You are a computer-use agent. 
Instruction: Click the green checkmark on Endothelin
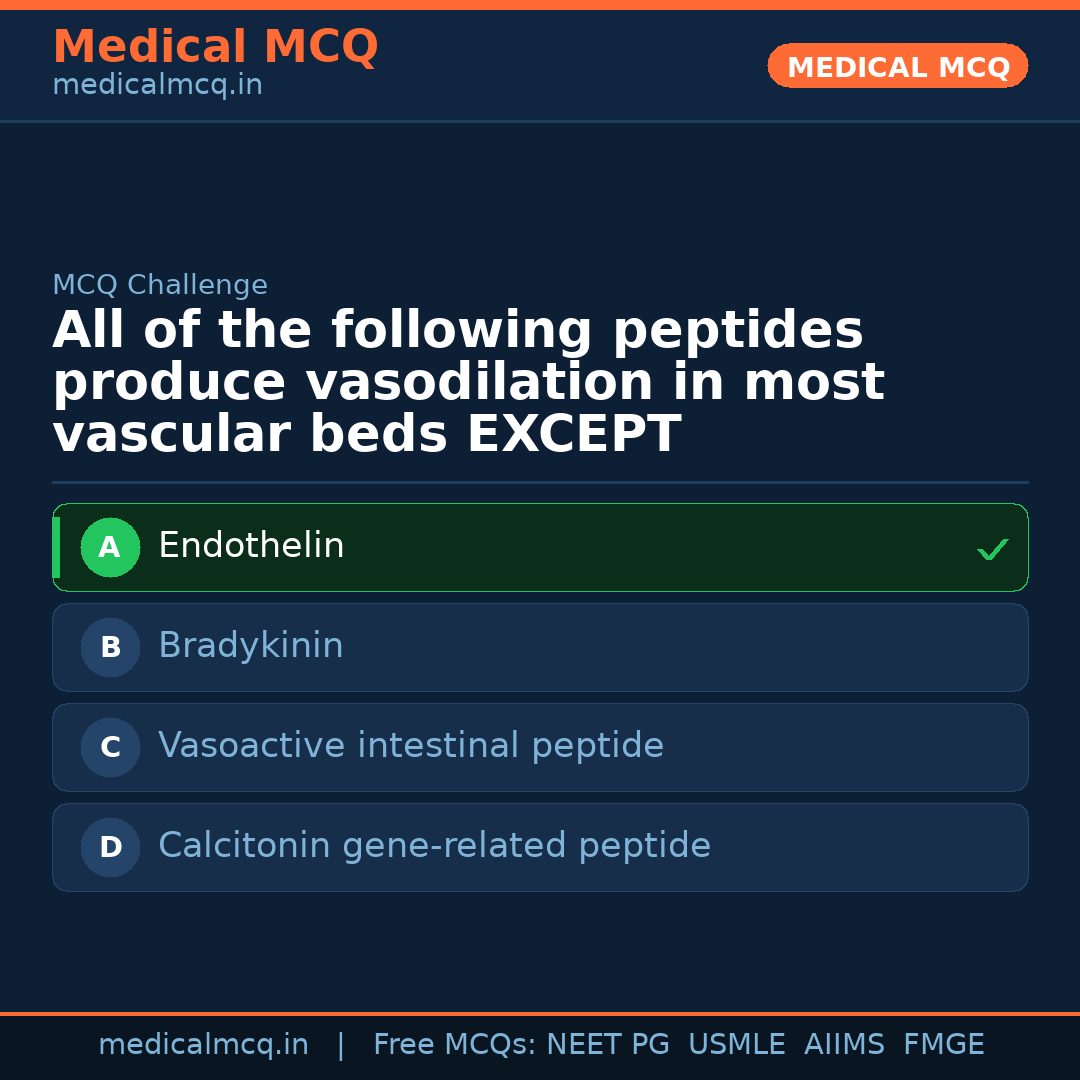pyautogui.click(x=992, y=549)
